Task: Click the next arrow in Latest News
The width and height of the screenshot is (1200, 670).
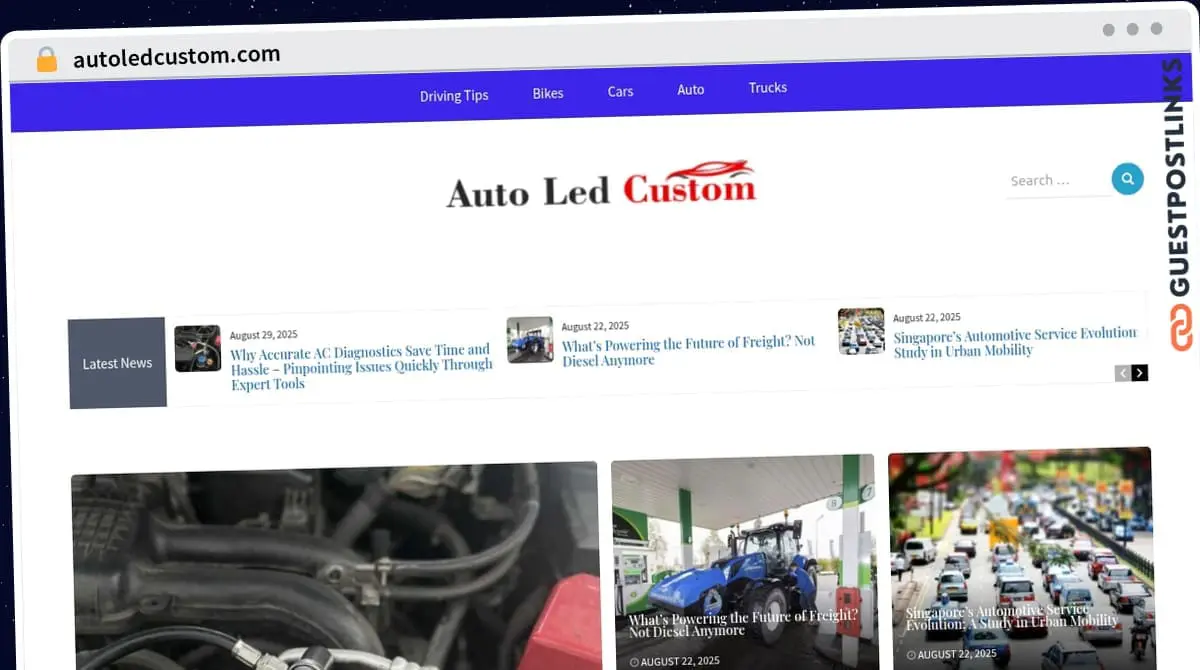Action: (x=1140, y=373)
